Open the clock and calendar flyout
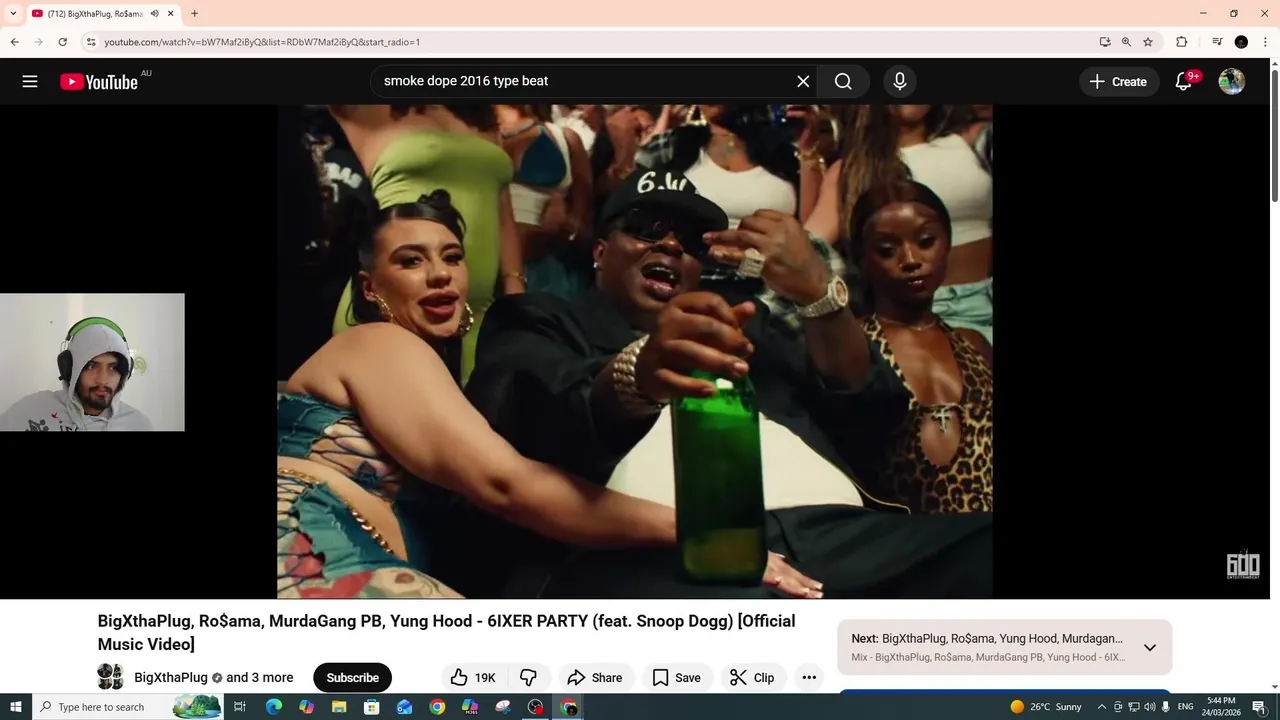 pyautogui.click(x=1221, y=707)
